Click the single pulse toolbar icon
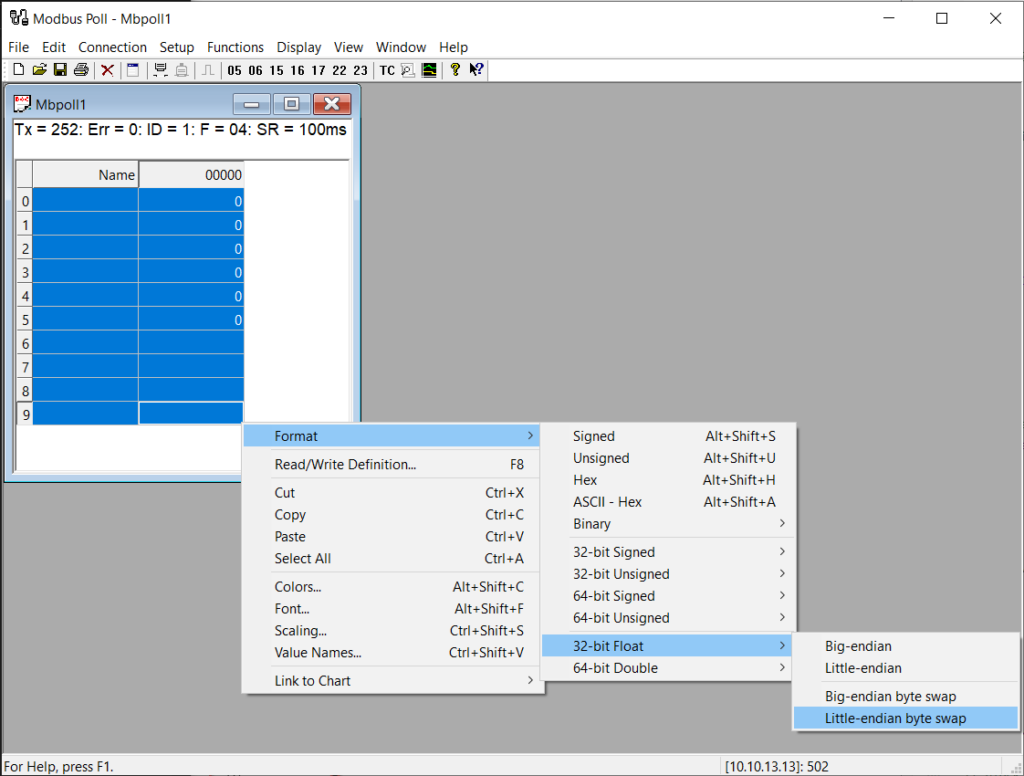Screen dimensions: 1024x776 [x=208, y=70]
